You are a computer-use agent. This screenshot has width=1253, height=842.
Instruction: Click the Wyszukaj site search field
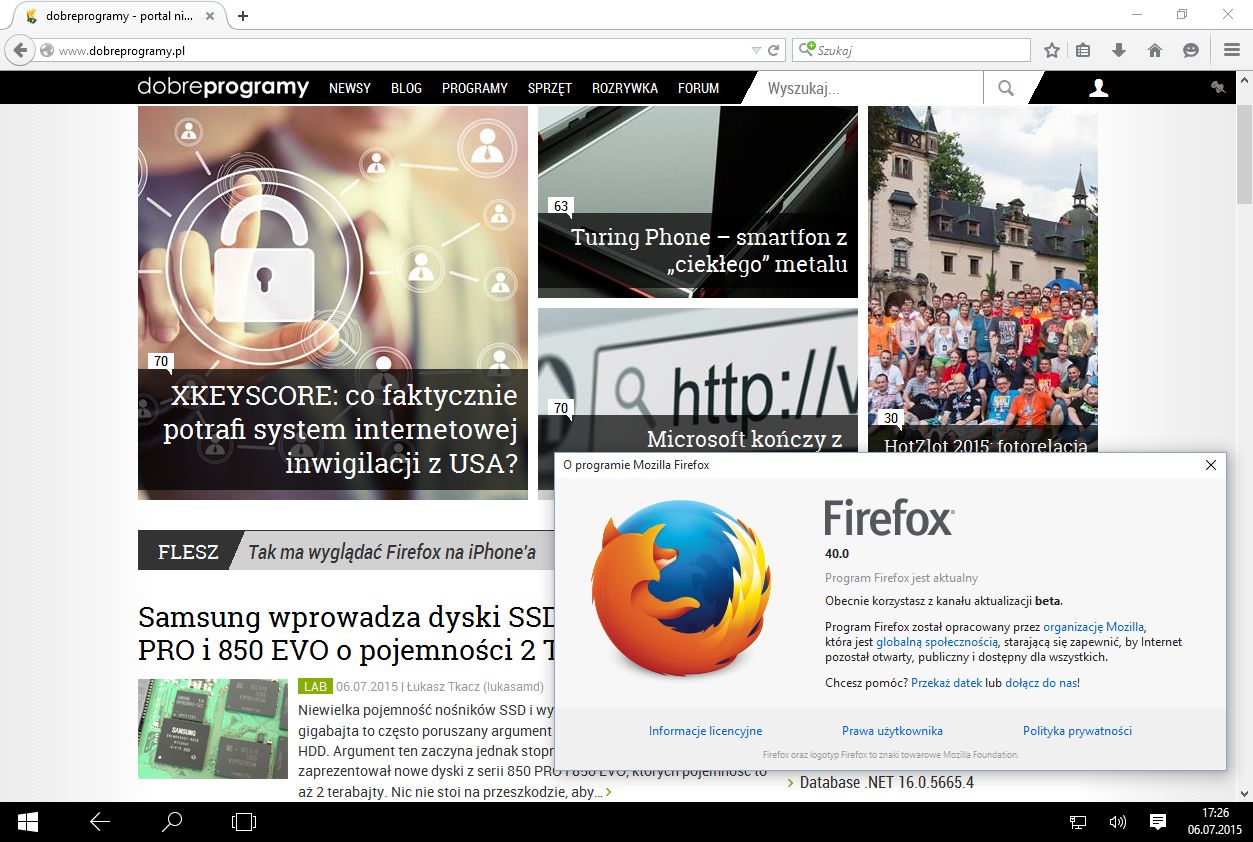[870, 88]
